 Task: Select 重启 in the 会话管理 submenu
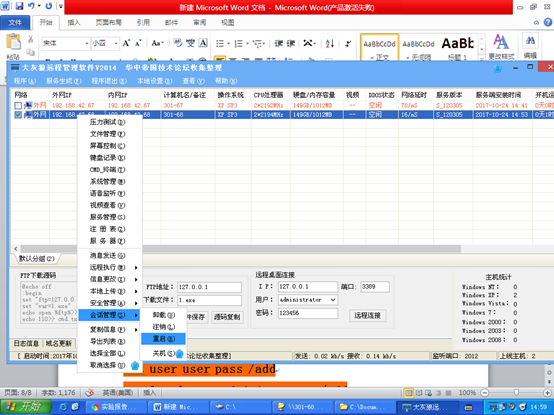[163, 339]
